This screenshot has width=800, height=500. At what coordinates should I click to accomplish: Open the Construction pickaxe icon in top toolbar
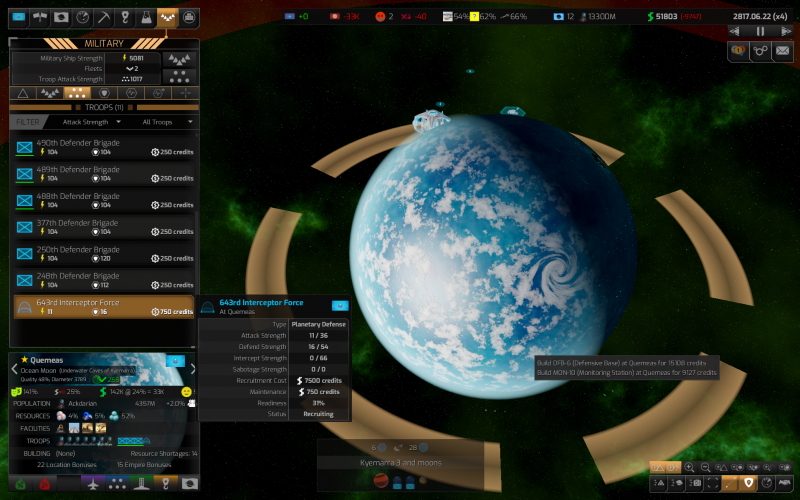point(103,17)
